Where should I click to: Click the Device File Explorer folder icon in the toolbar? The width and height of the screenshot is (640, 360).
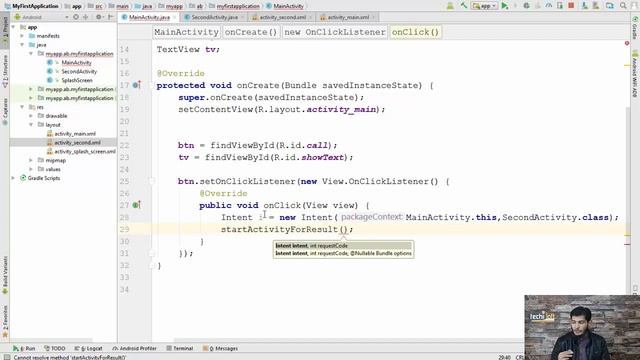[x=610, y=6]
